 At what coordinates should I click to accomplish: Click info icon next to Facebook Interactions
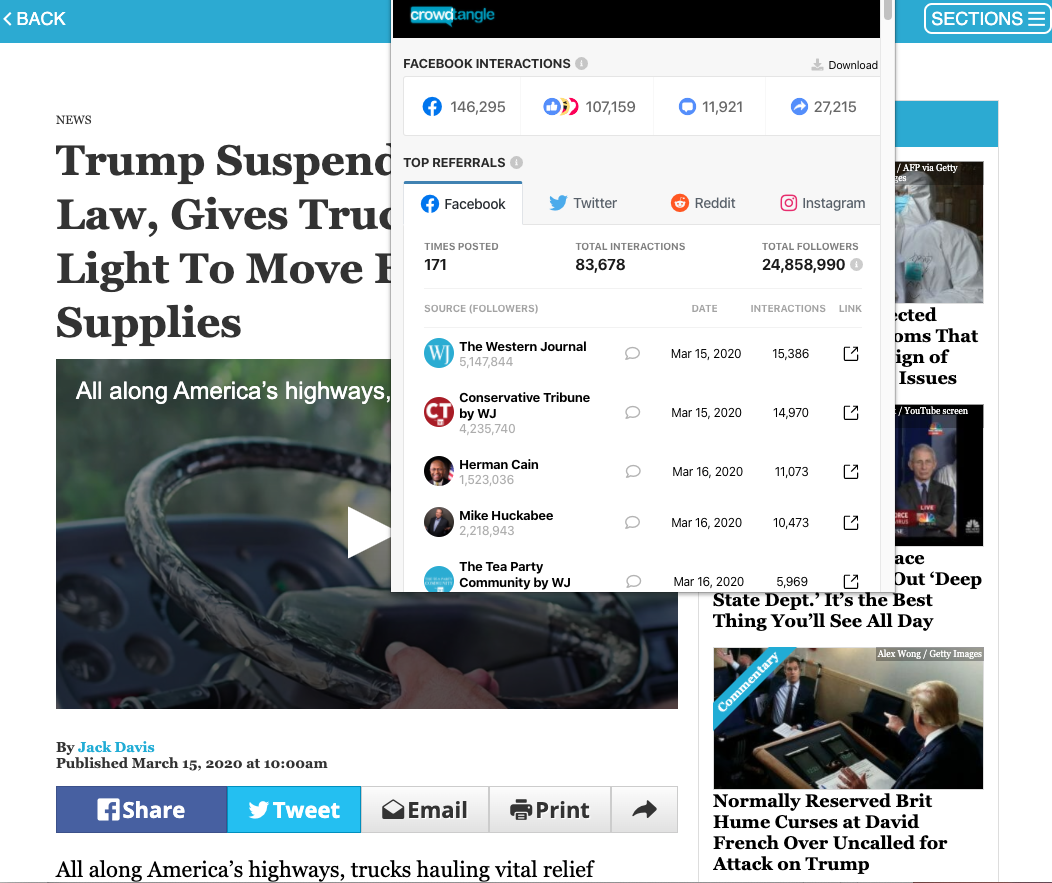coord(582,64)
